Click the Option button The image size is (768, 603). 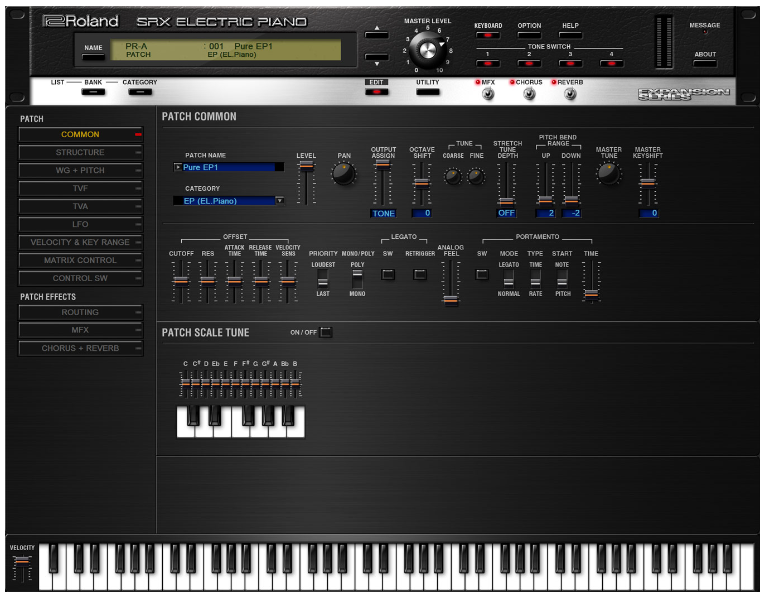pos(529,35)
